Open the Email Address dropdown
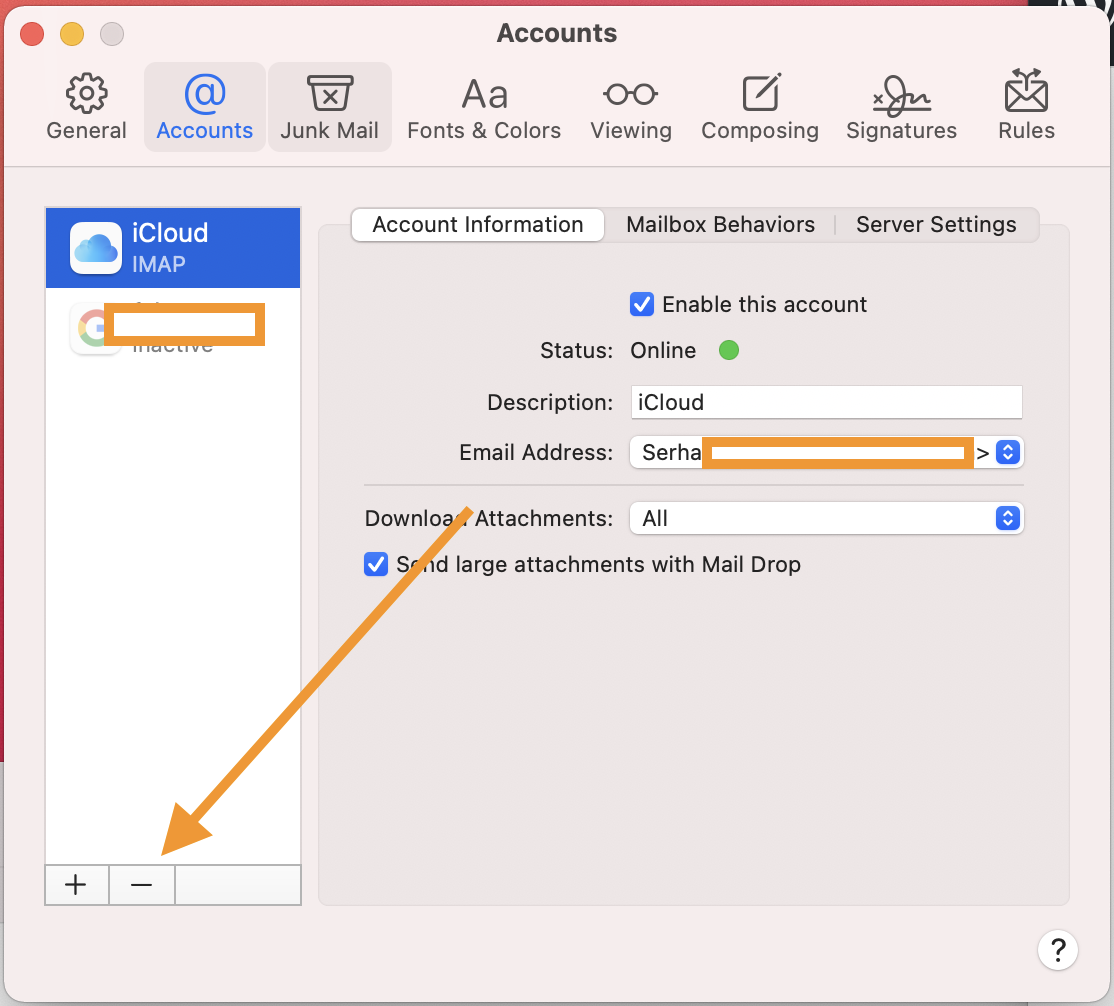This screenshot has width=1114, height=1006. [x=826, y=453]
